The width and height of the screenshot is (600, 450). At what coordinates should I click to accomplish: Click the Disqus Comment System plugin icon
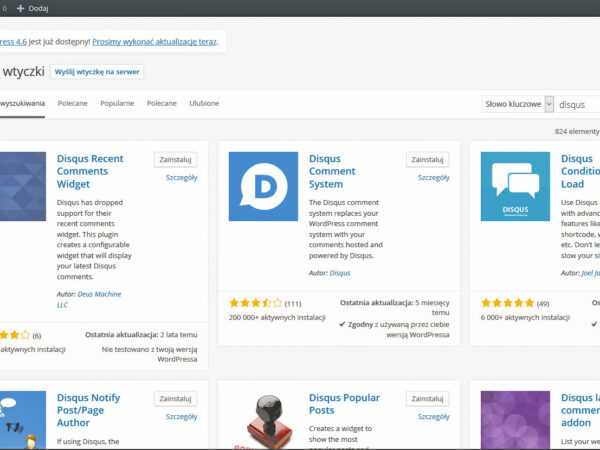[263, 186]
